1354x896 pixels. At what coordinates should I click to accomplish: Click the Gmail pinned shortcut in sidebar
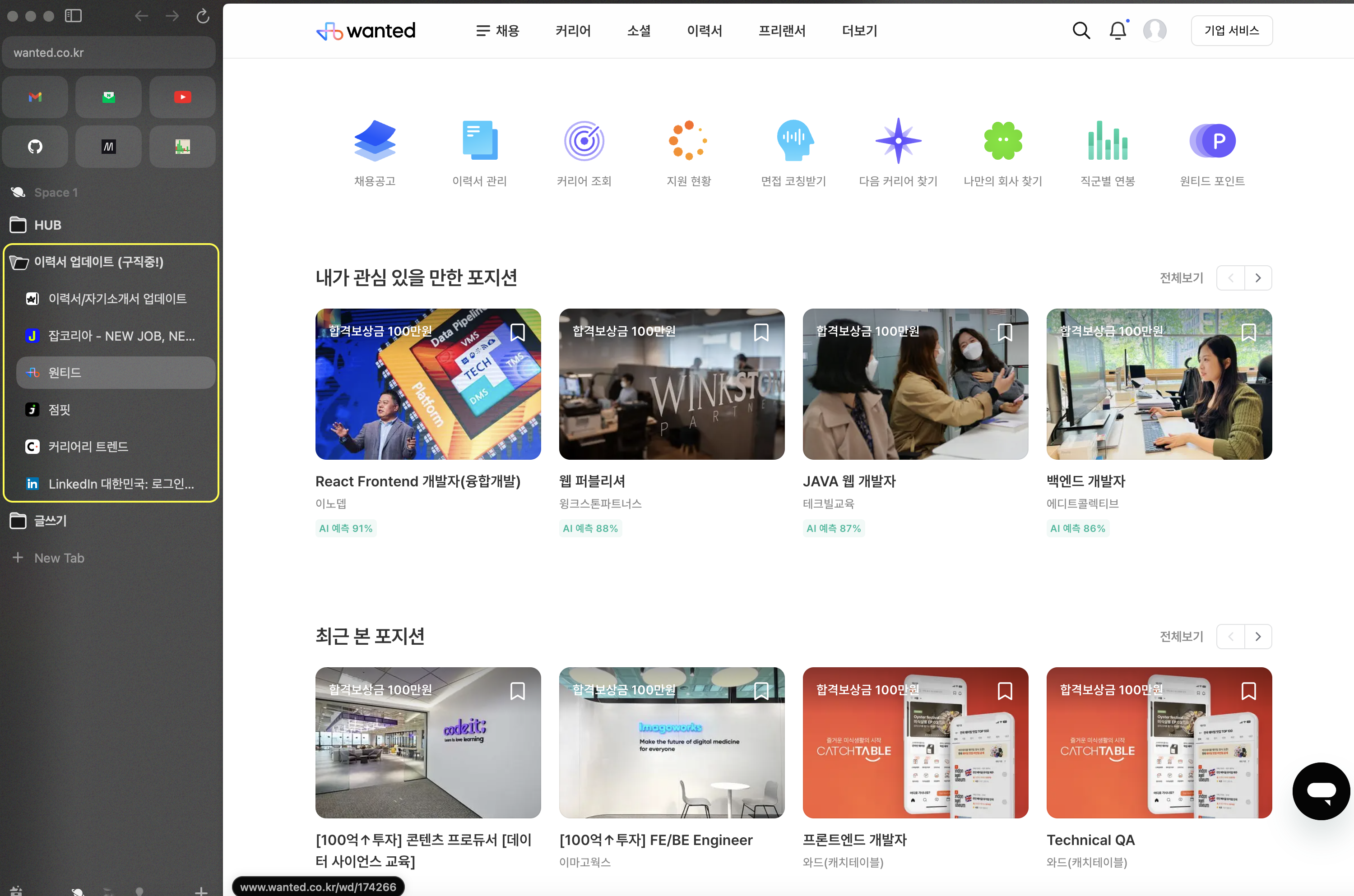(36, 97)
